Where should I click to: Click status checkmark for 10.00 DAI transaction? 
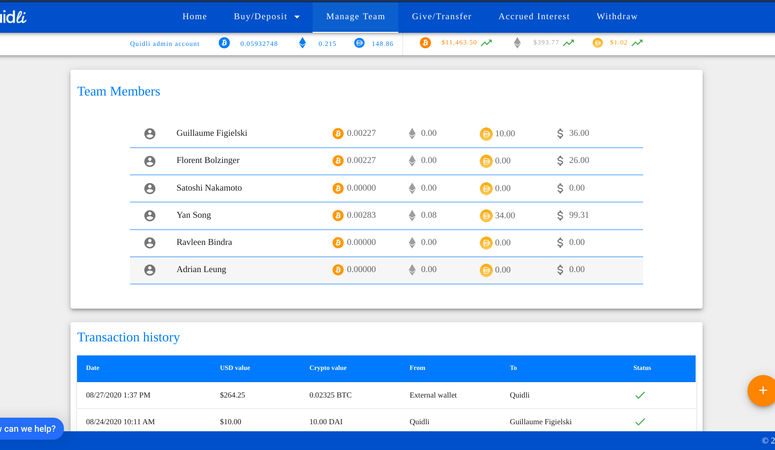point(640,422)
